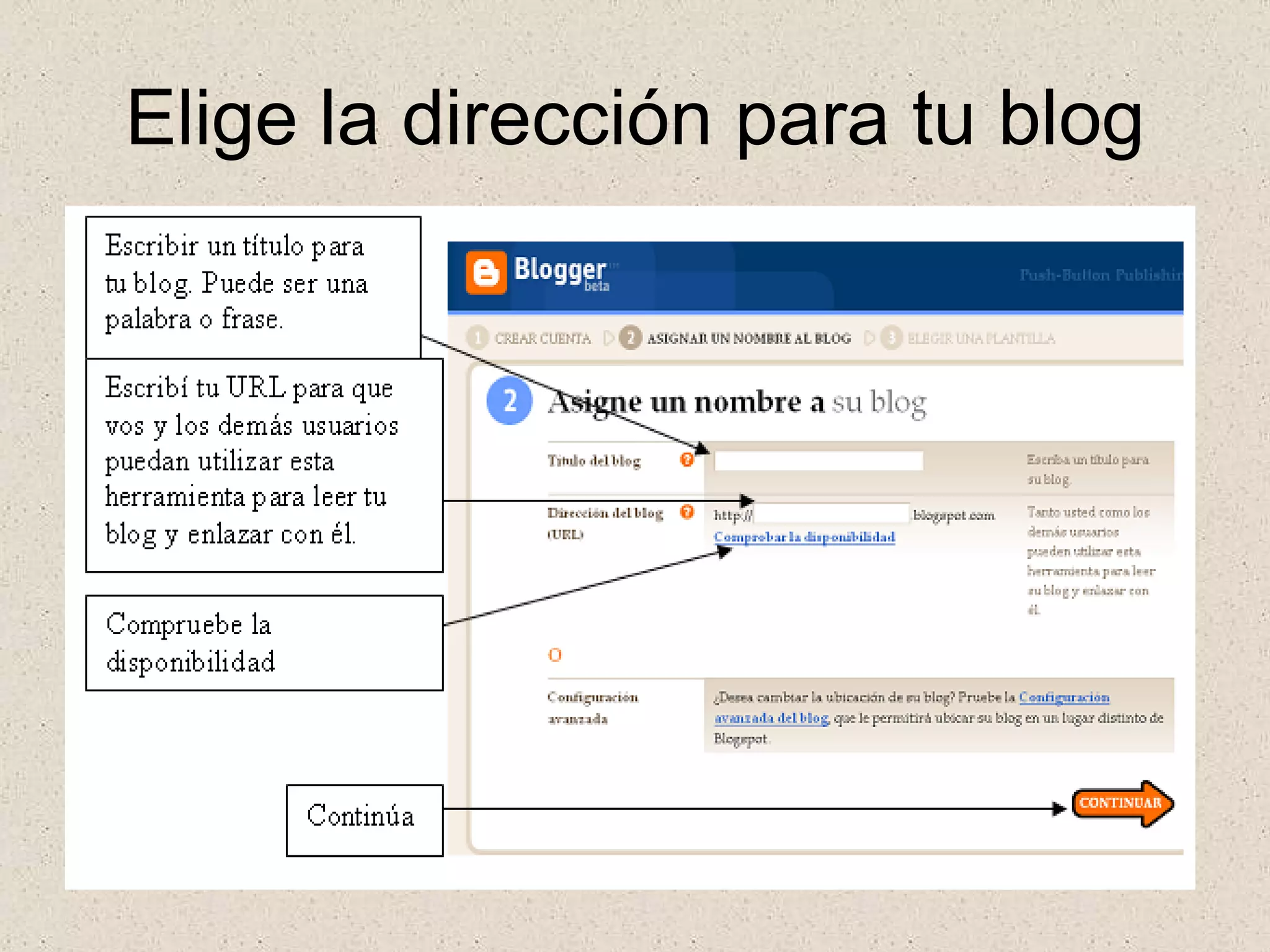
Task: Click the Blogger beta wordmark
Action: (x=562, y=273)
